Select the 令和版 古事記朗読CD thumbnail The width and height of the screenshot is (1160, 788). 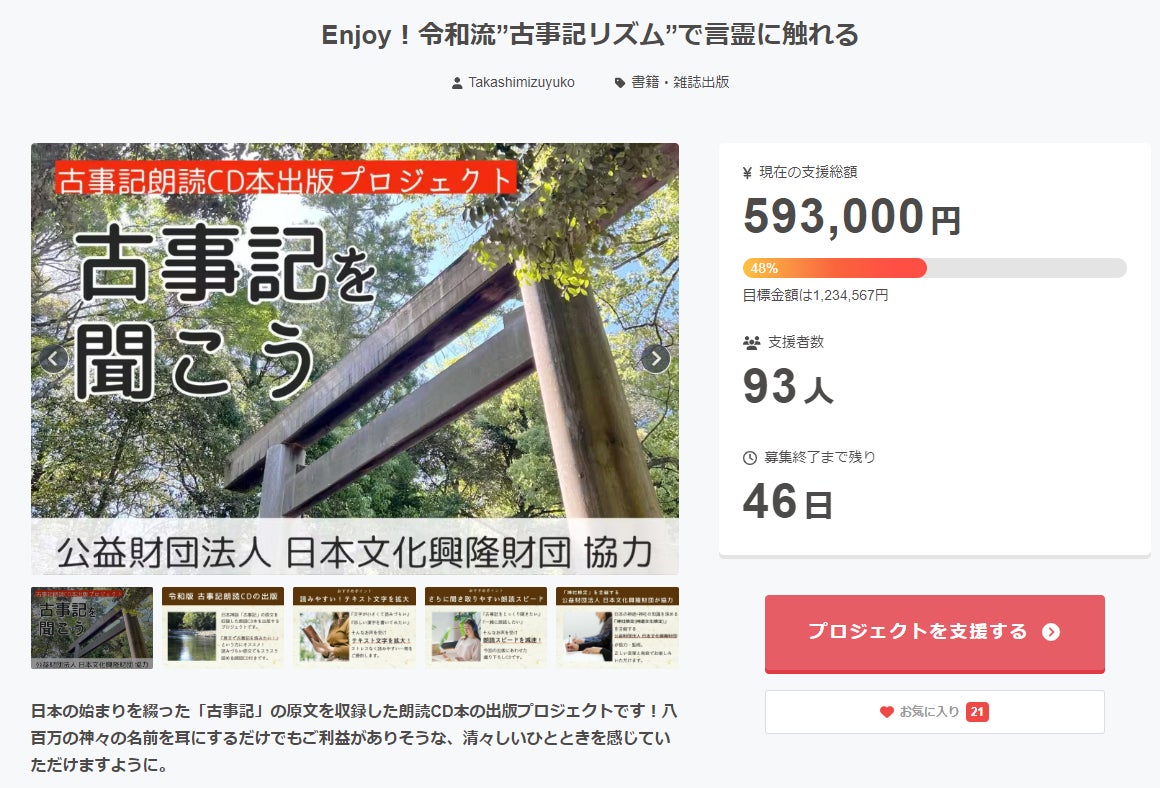click(223, 628)
